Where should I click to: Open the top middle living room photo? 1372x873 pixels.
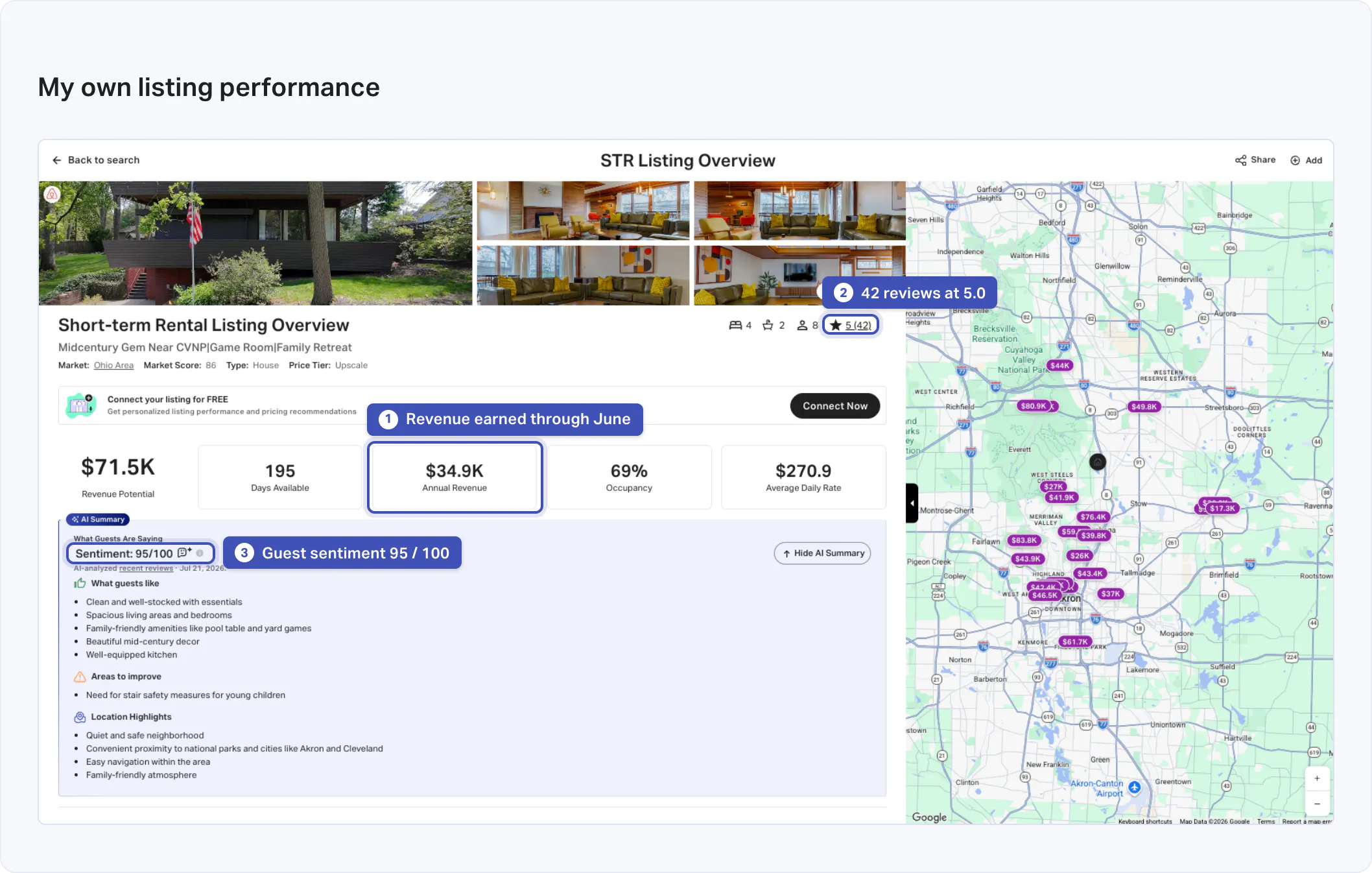[583, 211]
